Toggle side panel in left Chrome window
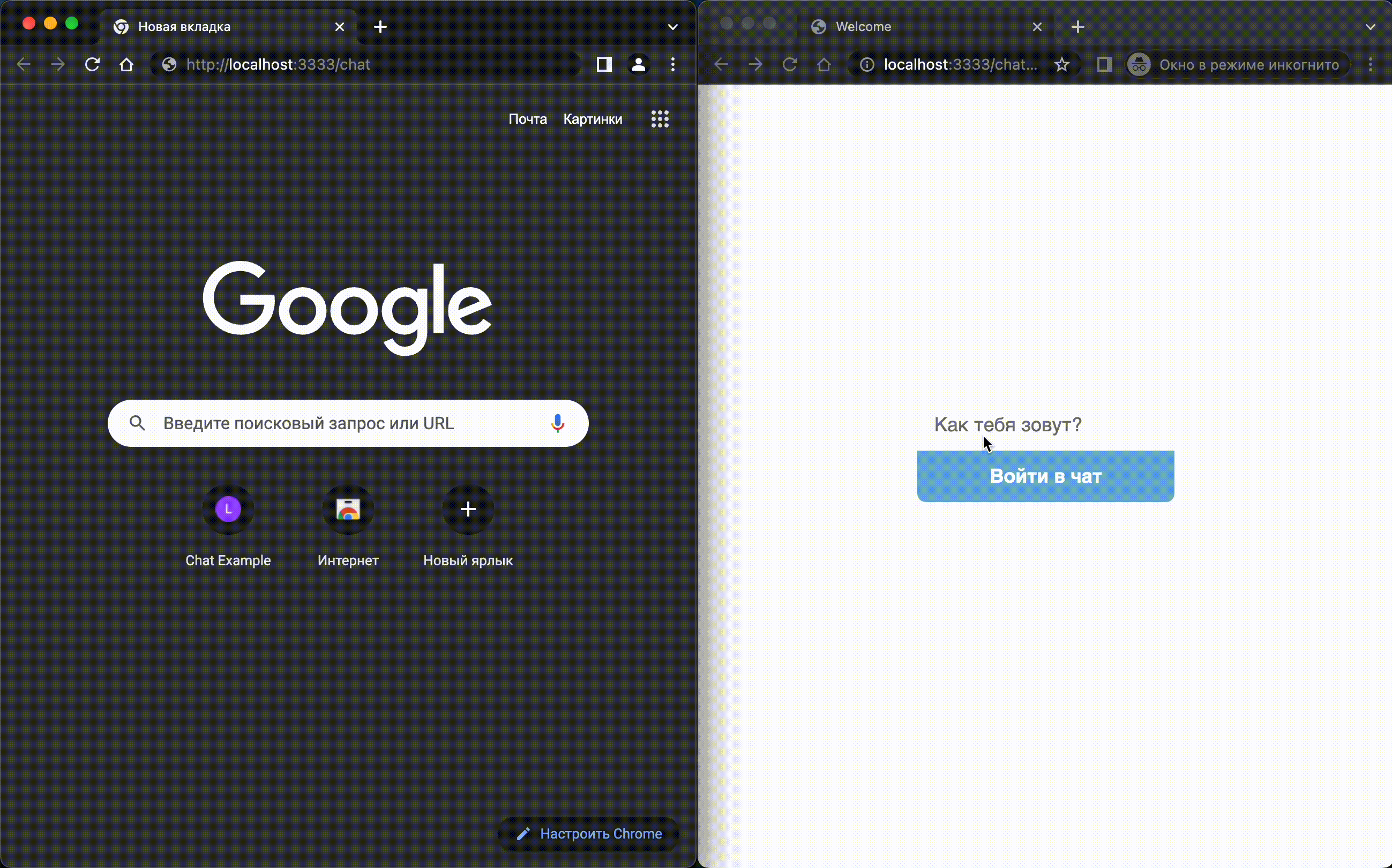The width and height of the screenshot is (1392, 868). (x=604, y=64)
